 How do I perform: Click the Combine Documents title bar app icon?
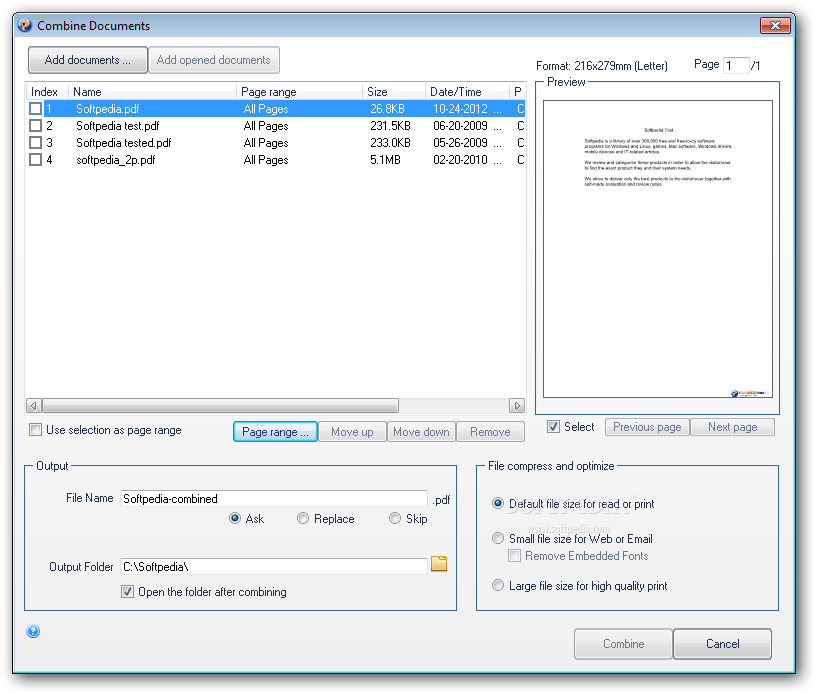[25, 25]
